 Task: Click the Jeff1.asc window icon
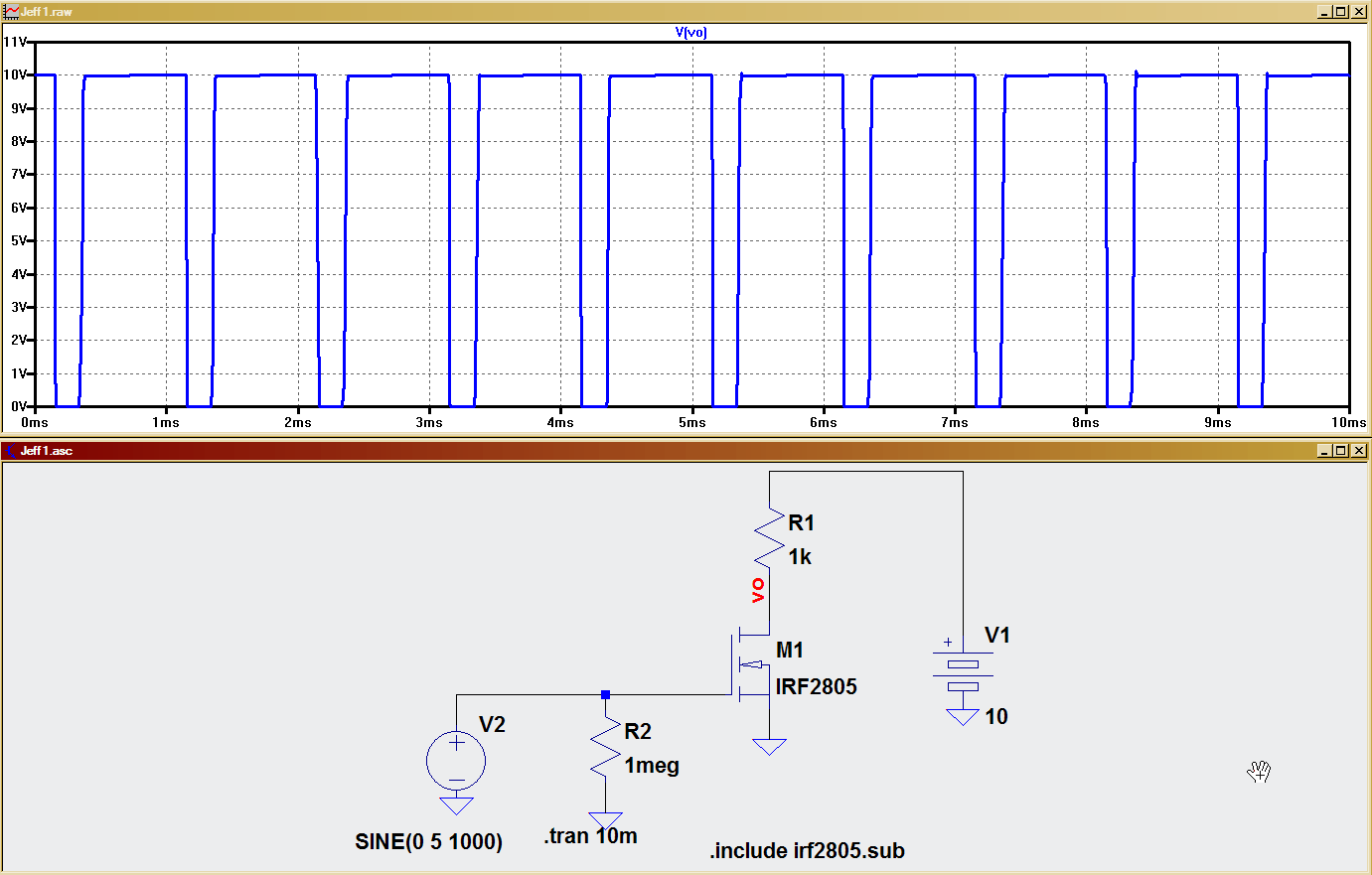12,451
